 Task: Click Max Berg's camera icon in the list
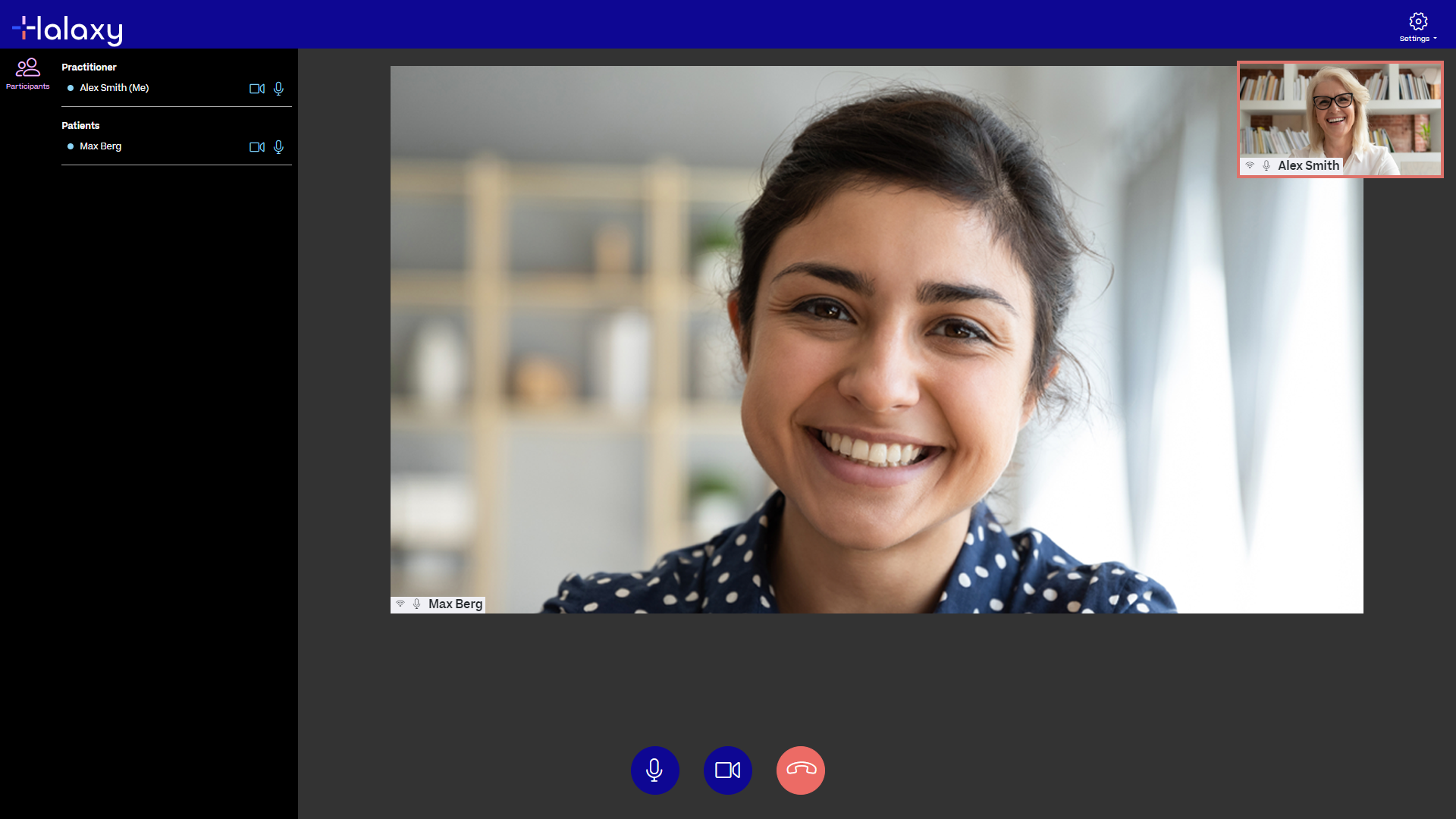[257, 147]
